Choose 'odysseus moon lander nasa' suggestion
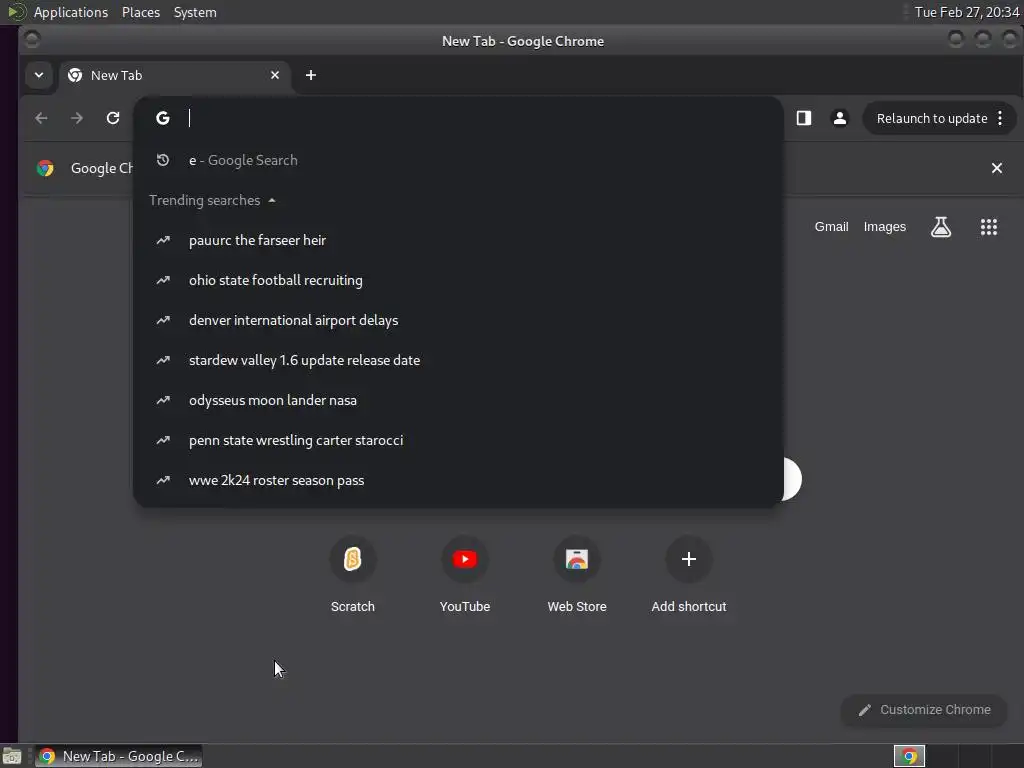Screen dimensions: 1024x768 coord(458,400)
